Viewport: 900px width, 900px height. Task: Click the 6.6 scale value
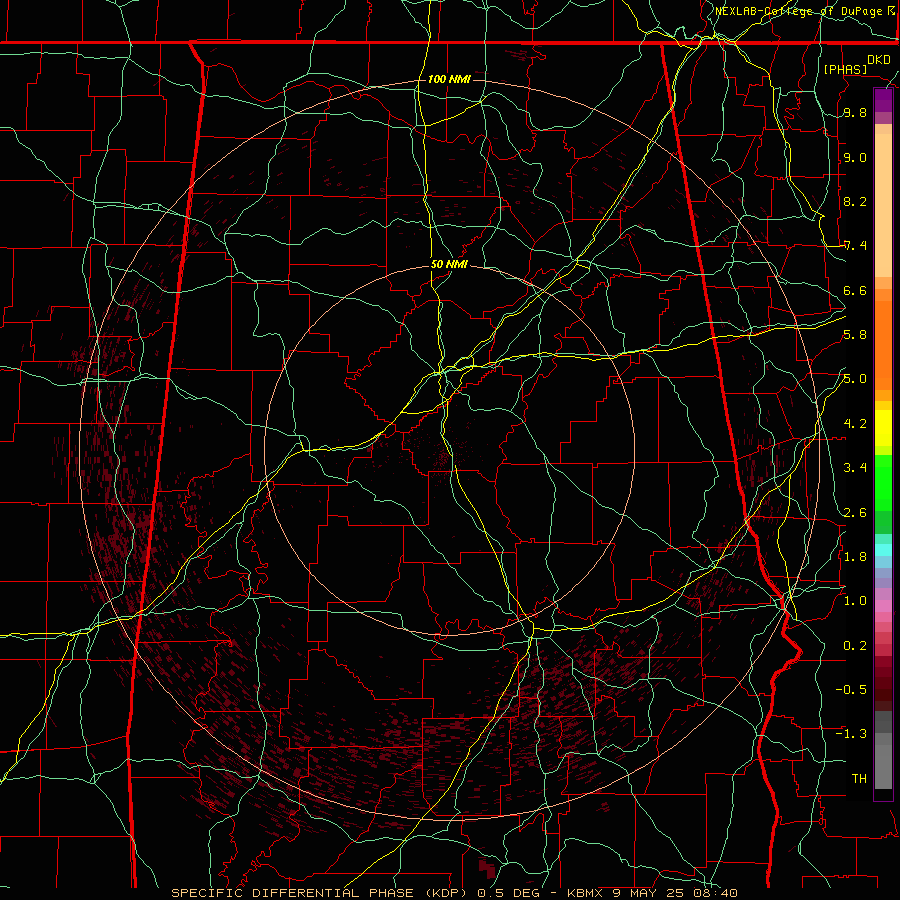coord(855,290)
